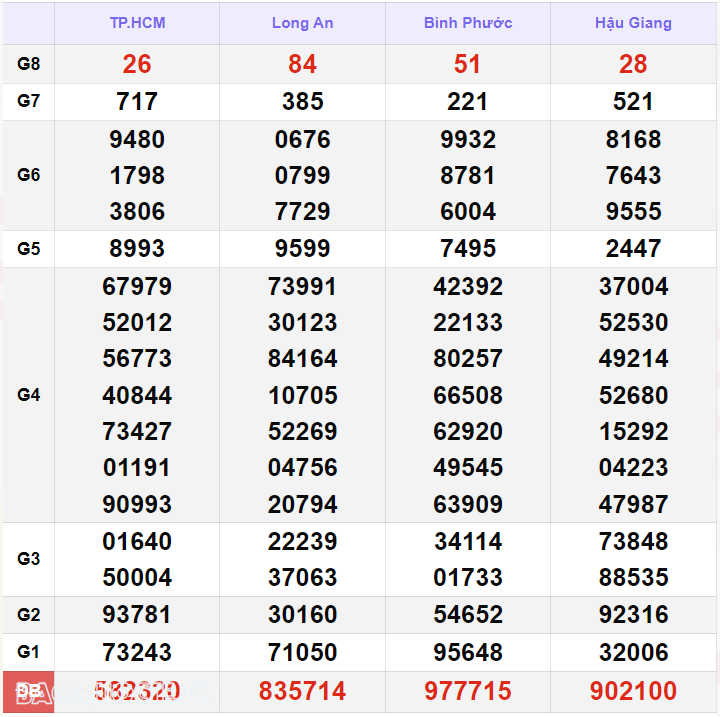Click Hậu Giang special prize 902100

(x=633, y=691)
